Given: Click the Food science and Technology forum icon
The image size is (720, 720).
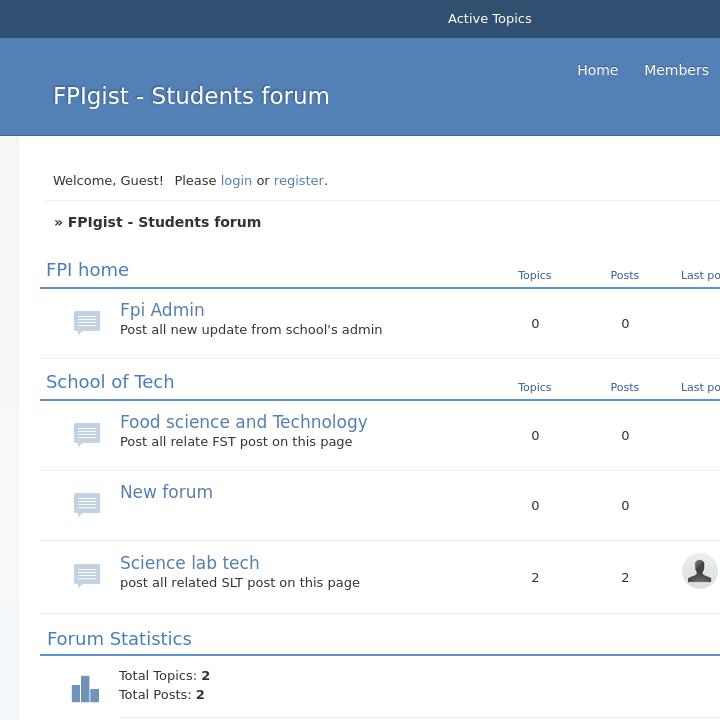Looking at the screenshot, I should [87, 434].
